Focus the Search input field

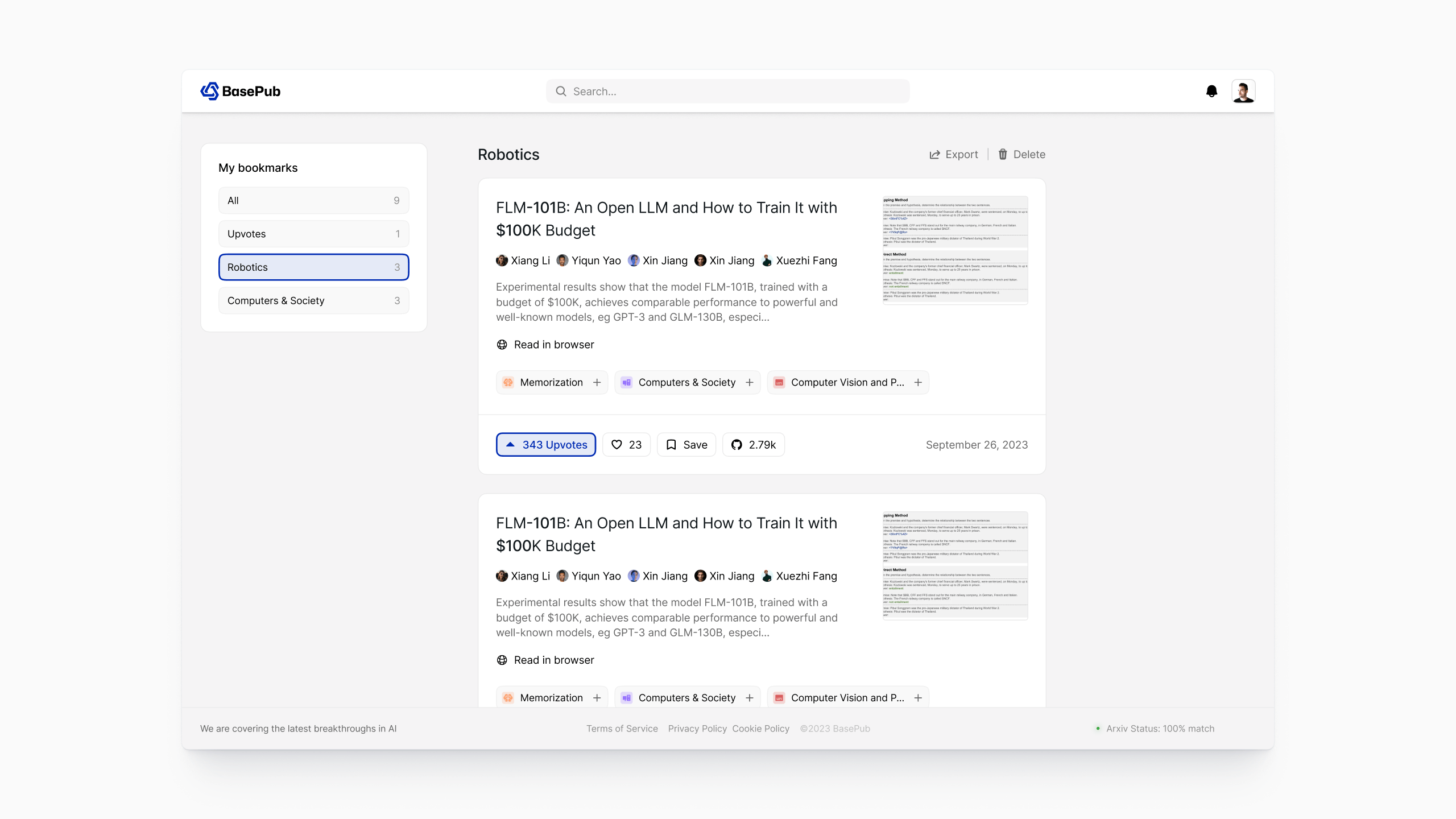point(728,91)
